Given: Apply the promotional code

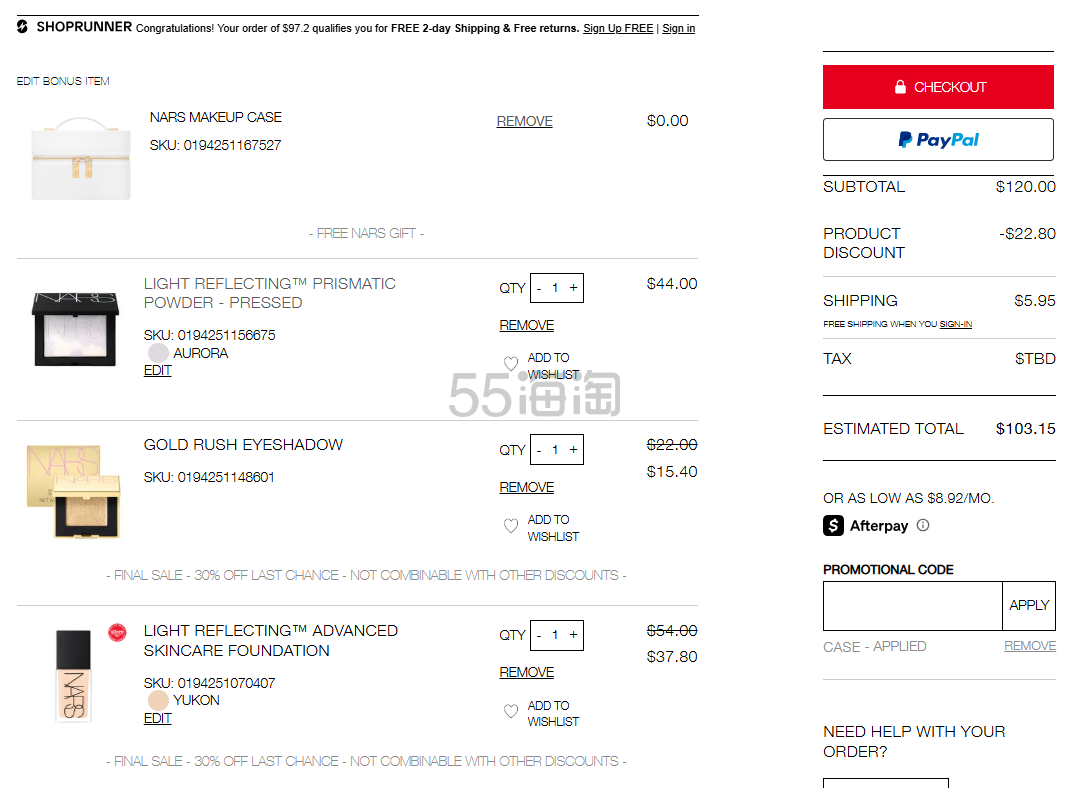Looking at the screenshot, I should (1028, 606).
